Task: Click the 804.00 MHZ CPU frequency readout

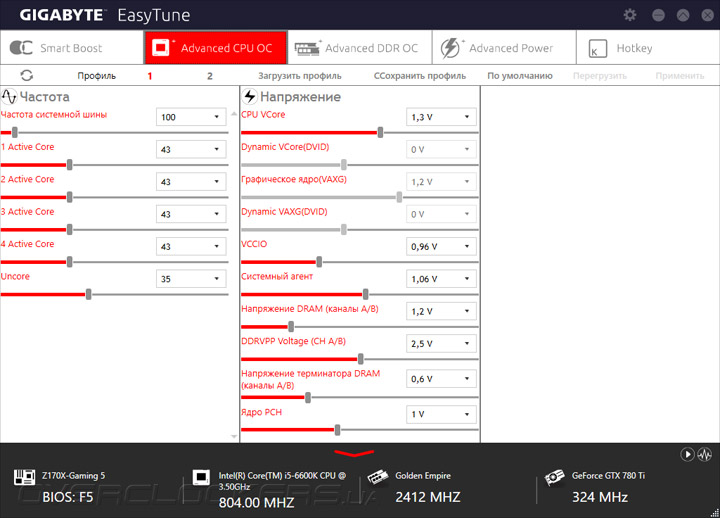Action: point(256,502)
